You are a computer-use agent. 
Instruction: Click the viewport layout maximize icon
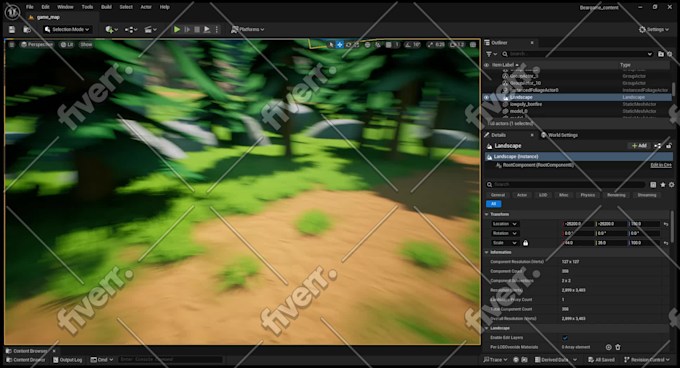[x=473, y=45]
